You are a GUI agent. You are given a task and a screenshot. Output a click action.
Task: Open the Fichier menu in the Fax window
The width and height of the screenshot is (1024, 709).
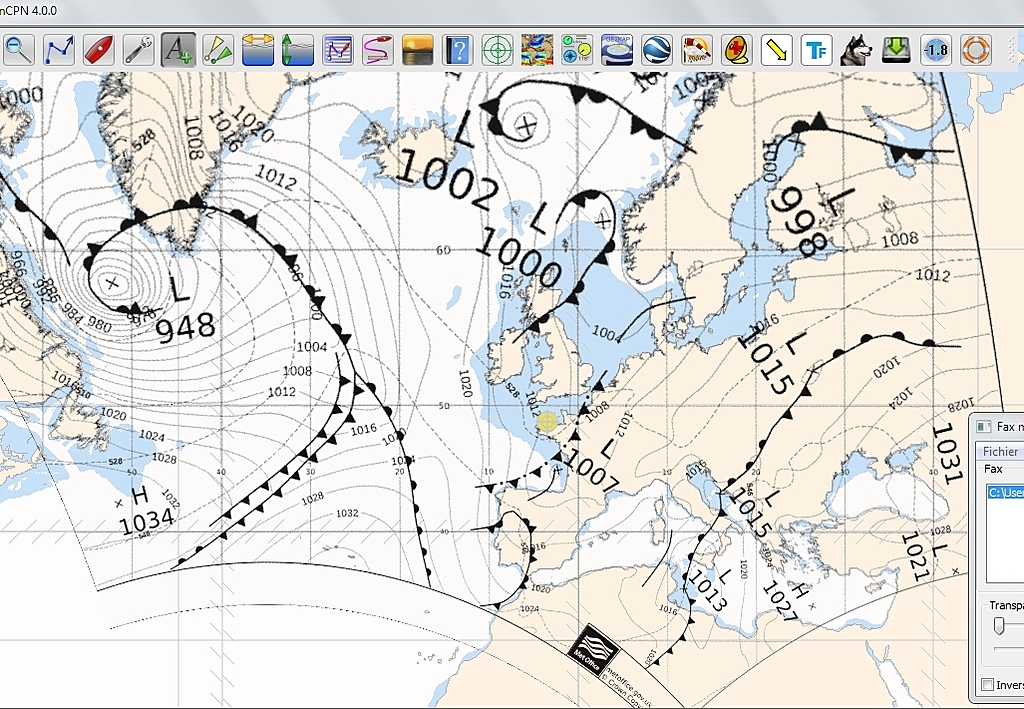click(1000, 451)
